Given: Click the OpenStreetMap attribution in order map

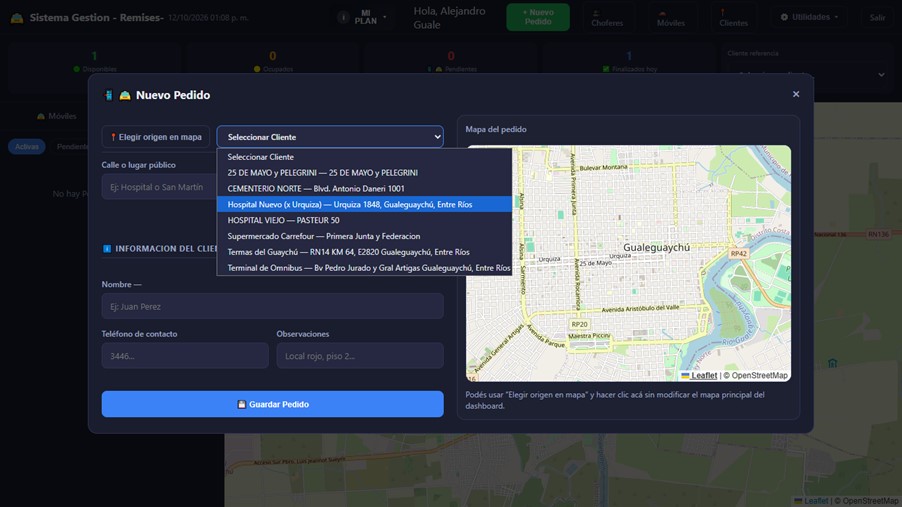Looking at the screenshot, I should click(x=759, y=375).
